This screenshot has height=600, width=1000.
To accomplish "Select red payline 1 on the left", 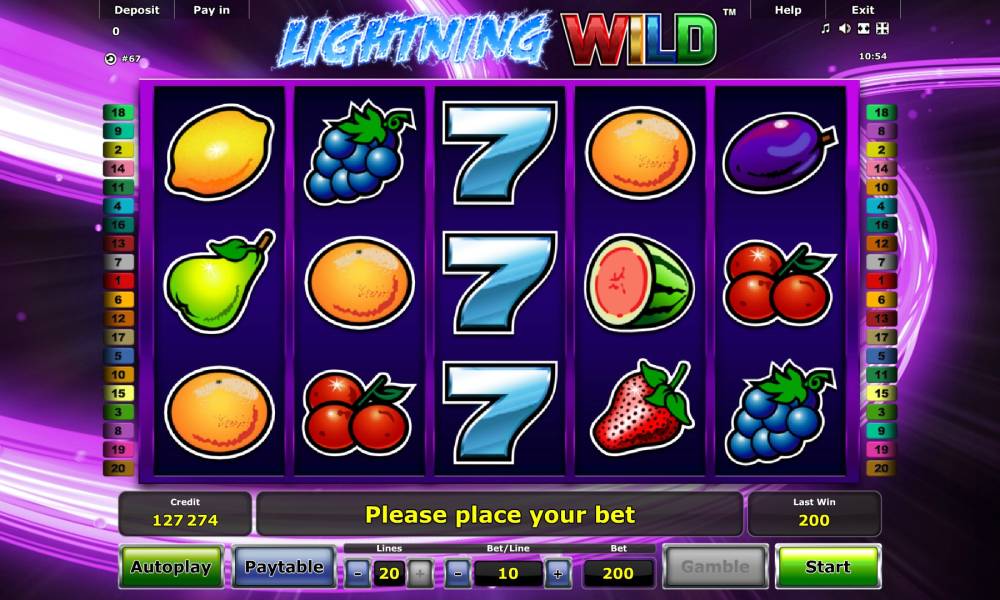I will pyautogui.click(x=118, y=281).
